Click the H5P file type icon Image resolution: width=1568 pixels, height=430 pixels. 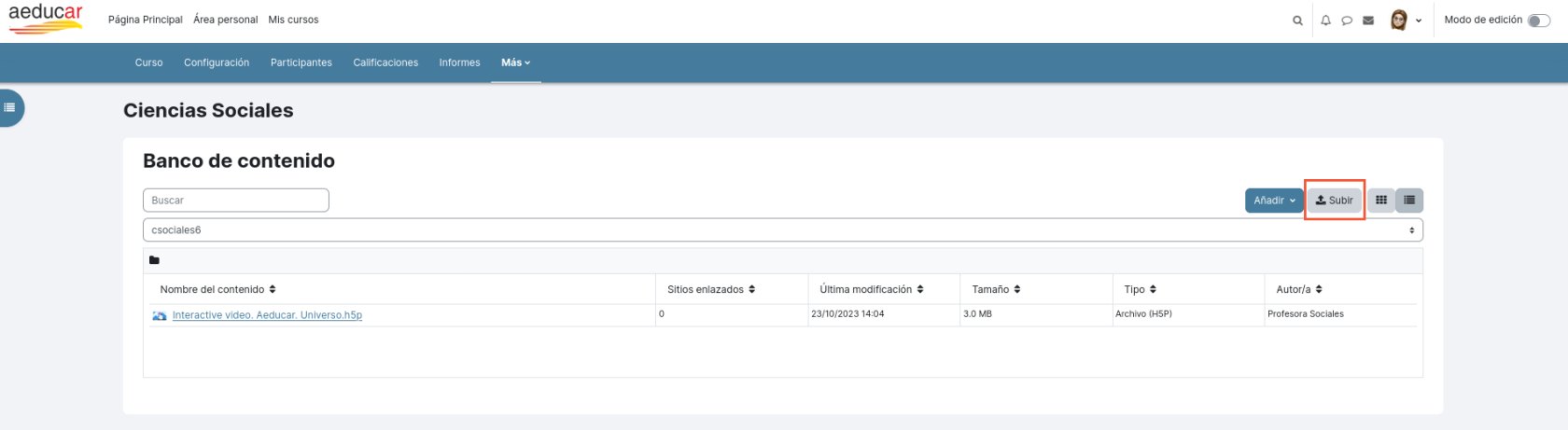(160, 315)
